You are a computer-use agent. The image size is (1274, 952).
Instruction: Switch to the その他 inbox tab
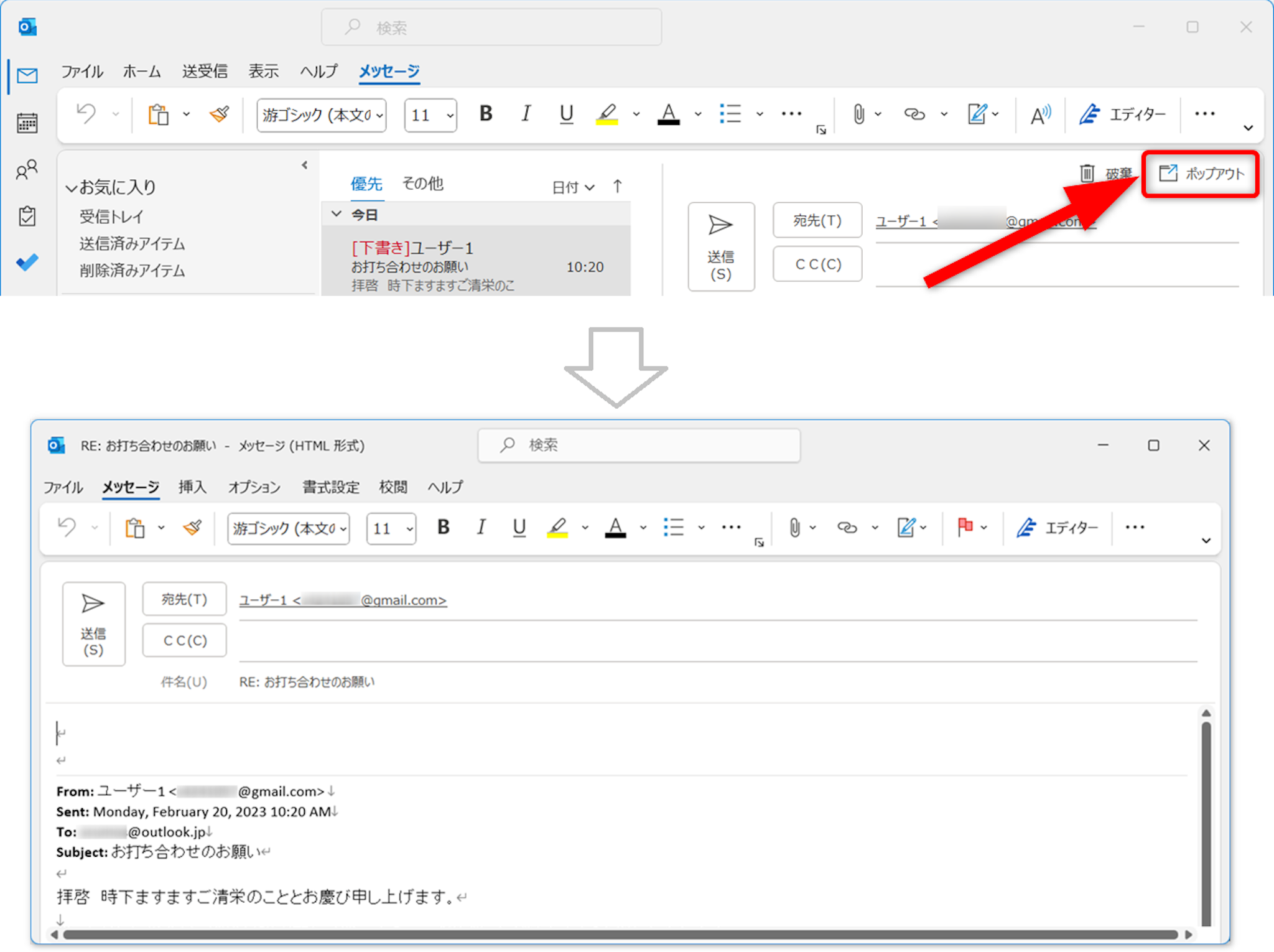coord(422,184)
